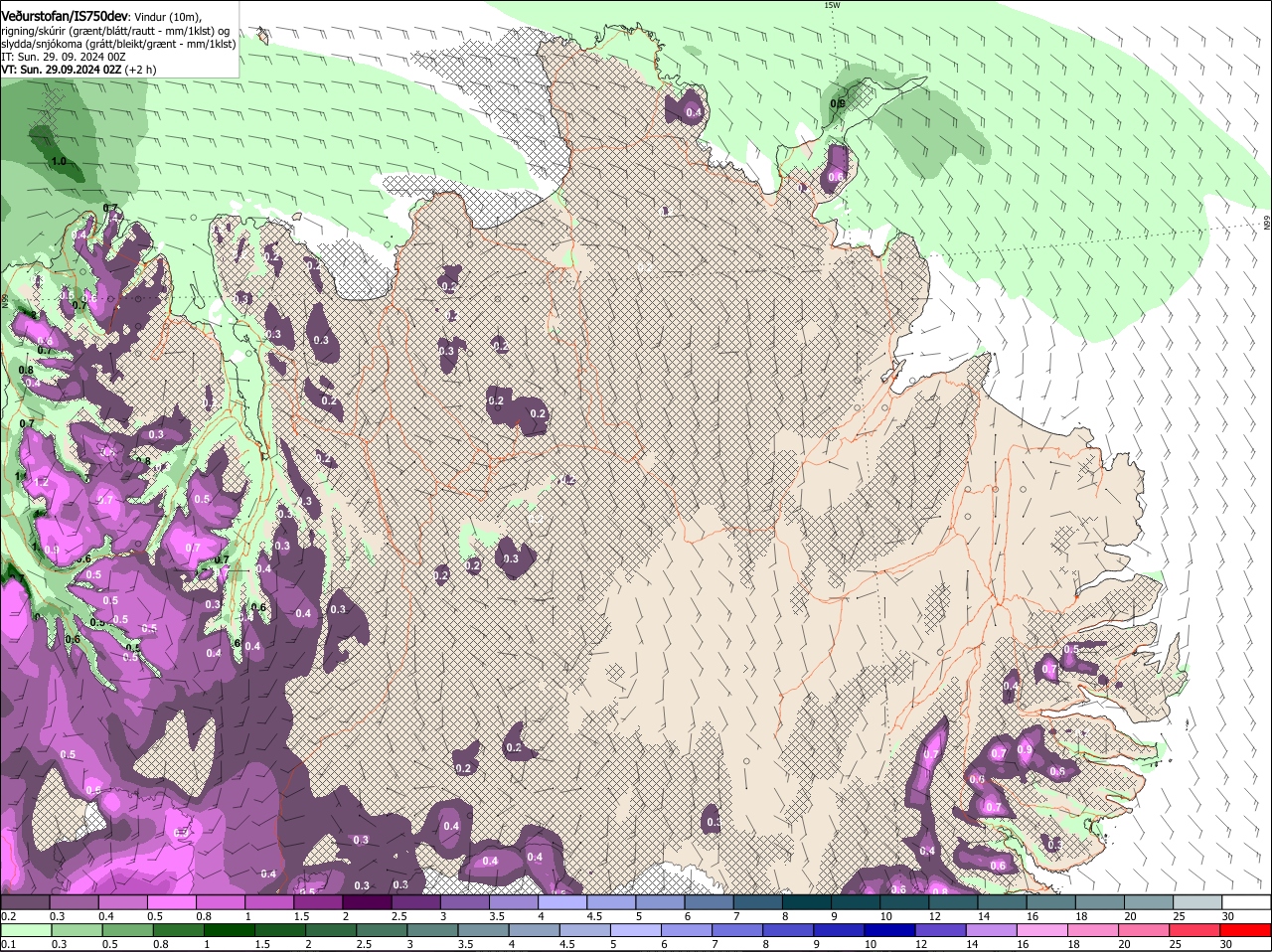Viewport: 1272px width, 952px height.
Task: Choose the snow legend swatch between 4 and 4.5
Action: click(x=562, y=901)
